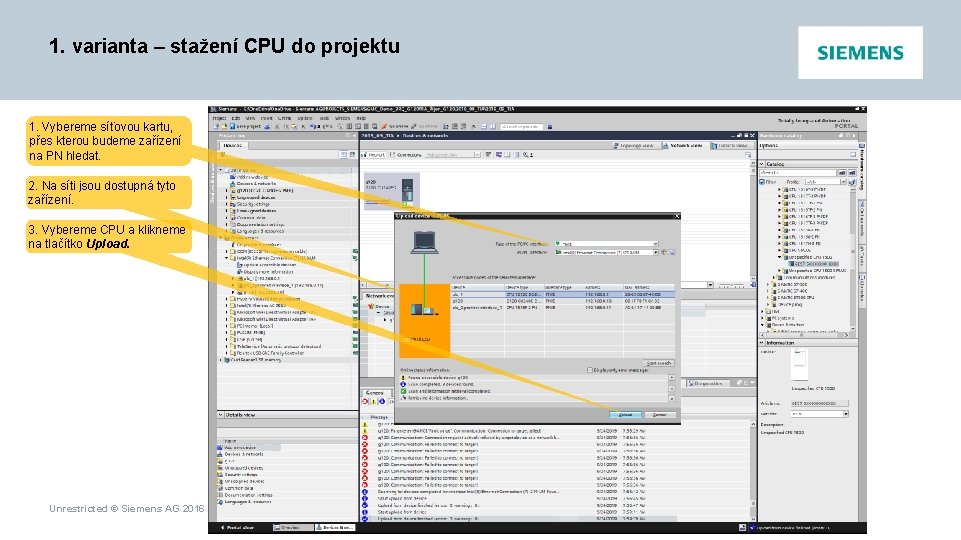Screen dimensions: 961x540
Task: Open the Diagnostics tab in the inspector
Action: click(x=706, y=384)
